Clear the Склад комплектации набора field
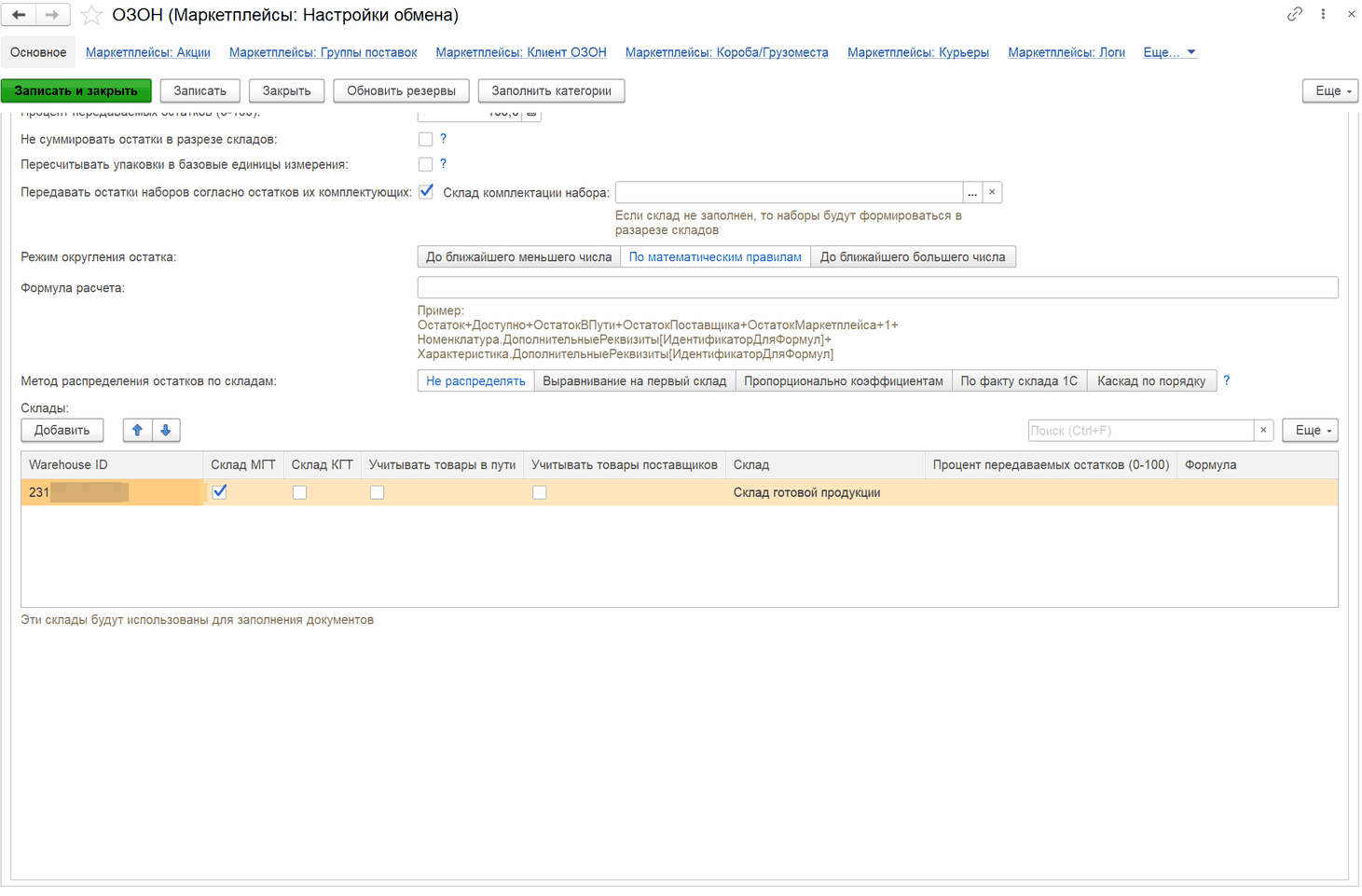Image resolution: width=1362 pixels, height=896 pixels. point(992,193)
